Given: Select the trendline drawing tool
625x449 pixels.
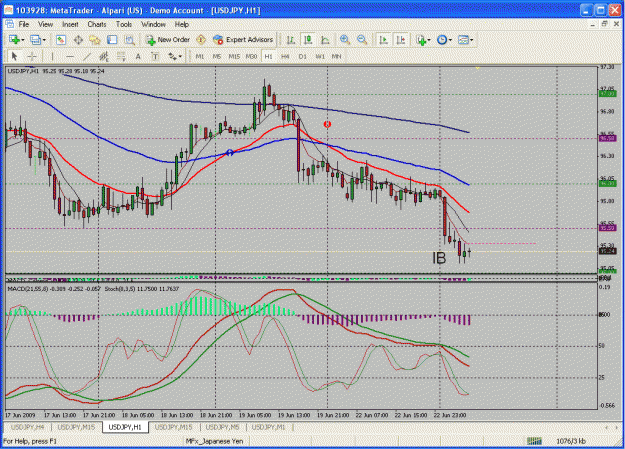Looking at the screenshot, I should (87, 56).
